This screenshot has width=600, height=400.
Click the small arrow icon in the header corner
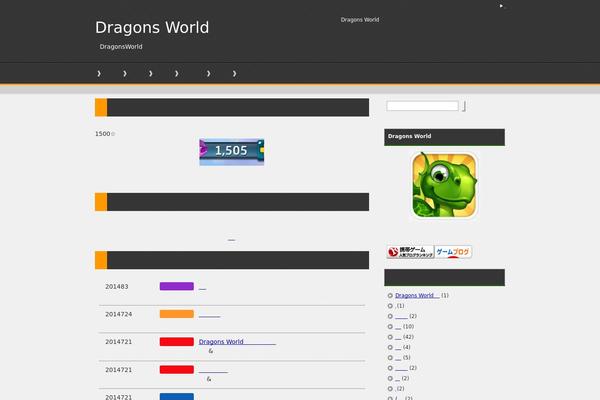pyautogui.click(x=501, y=6)
